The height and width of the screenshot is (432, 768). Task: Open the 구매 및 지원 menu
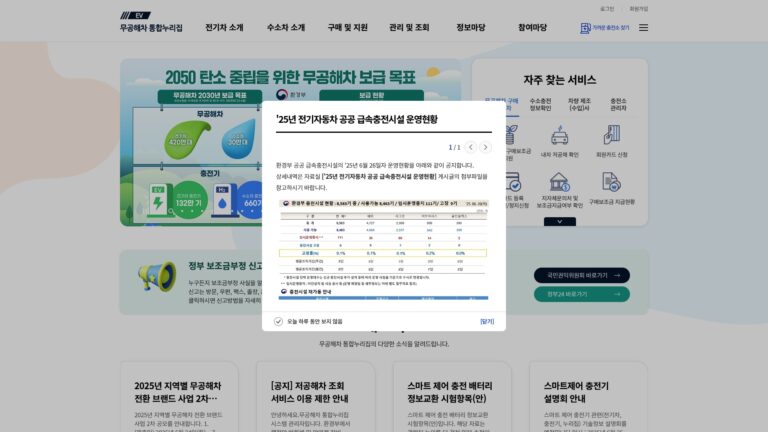[x=347, y=27]
